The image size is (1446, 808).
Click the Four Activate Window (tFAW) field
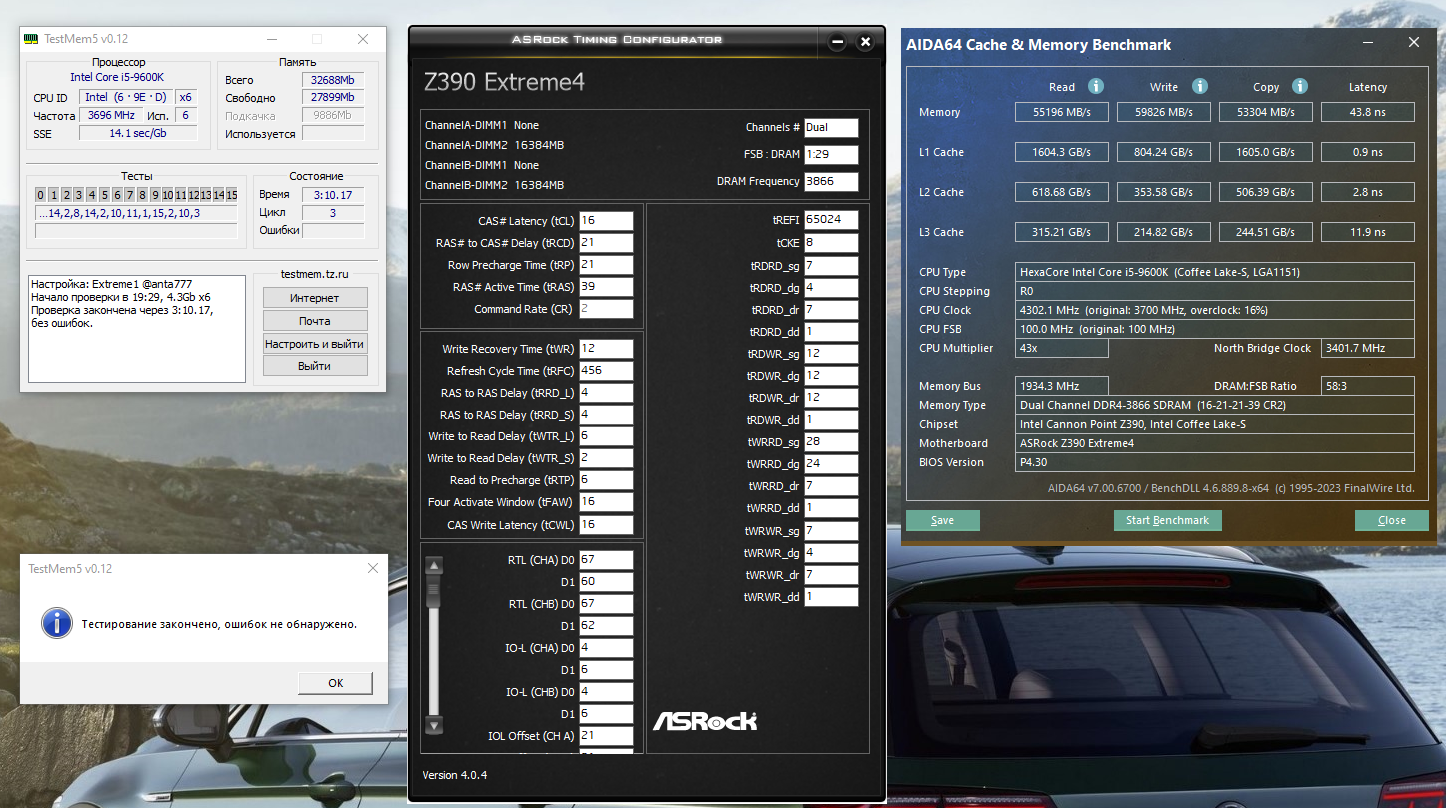click(x=606, y=502)
